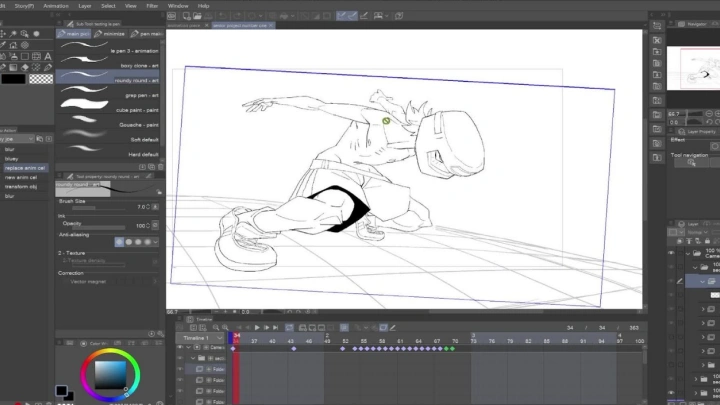Click the brush size settings icon
Screen dimensions: 720x405
pos(155,207)
